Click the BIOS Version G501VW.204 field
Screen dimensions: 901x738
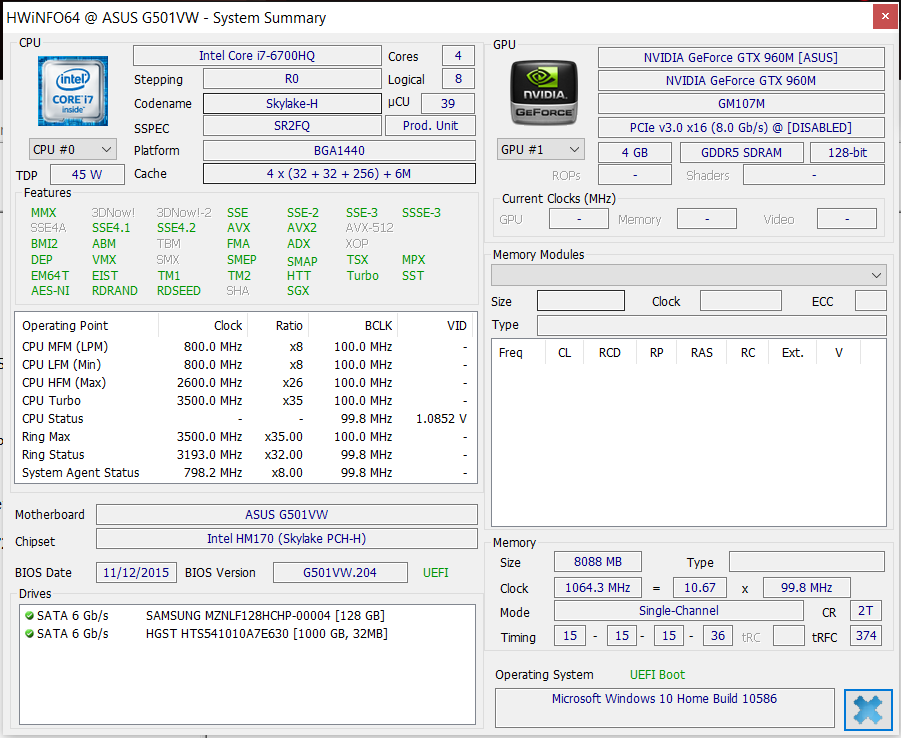(x=341, y=573)
